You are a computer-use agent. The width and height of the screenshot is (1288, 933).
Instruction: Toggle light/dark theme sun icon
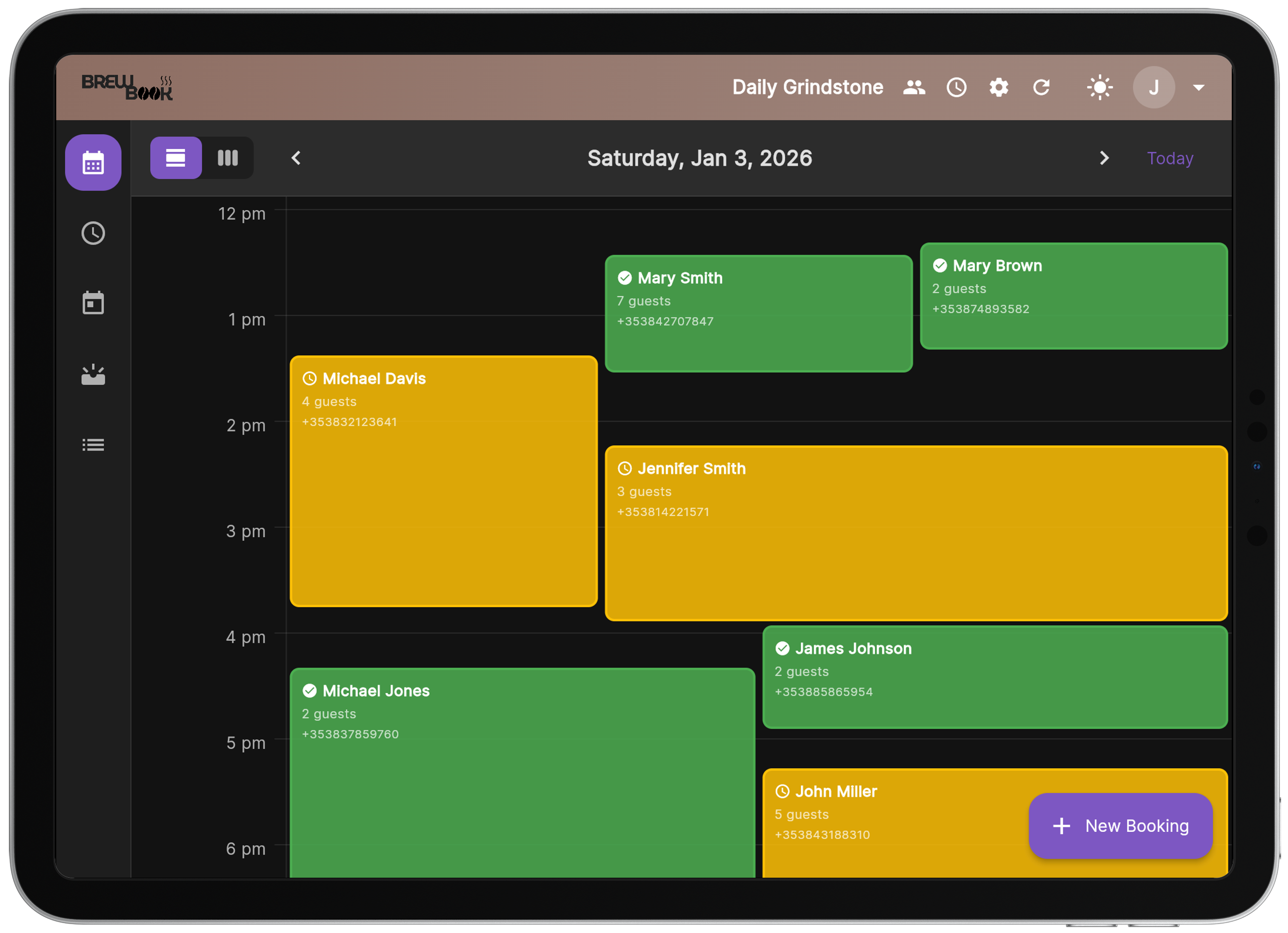click(1099, 87)
